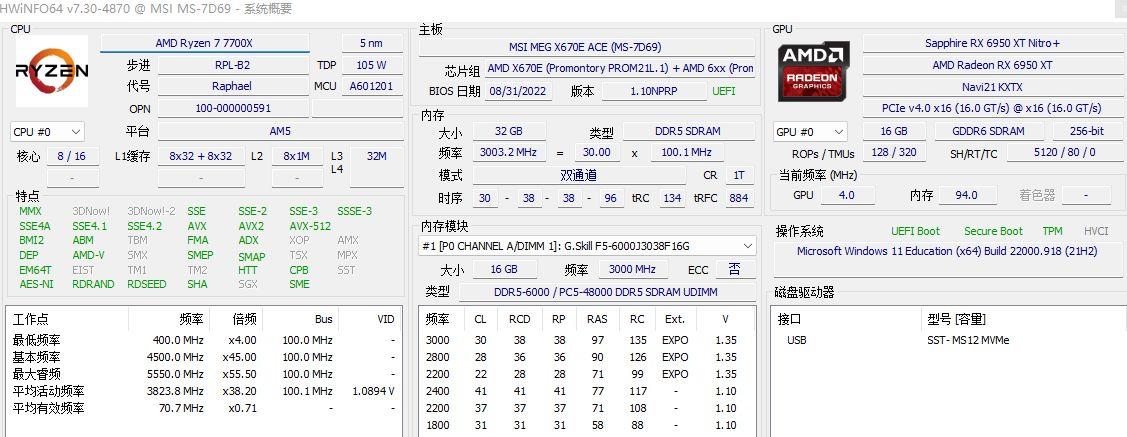Select the 3000 MHz EXPO timing row
The image size is (1127, 437).
tap(586, 340)
